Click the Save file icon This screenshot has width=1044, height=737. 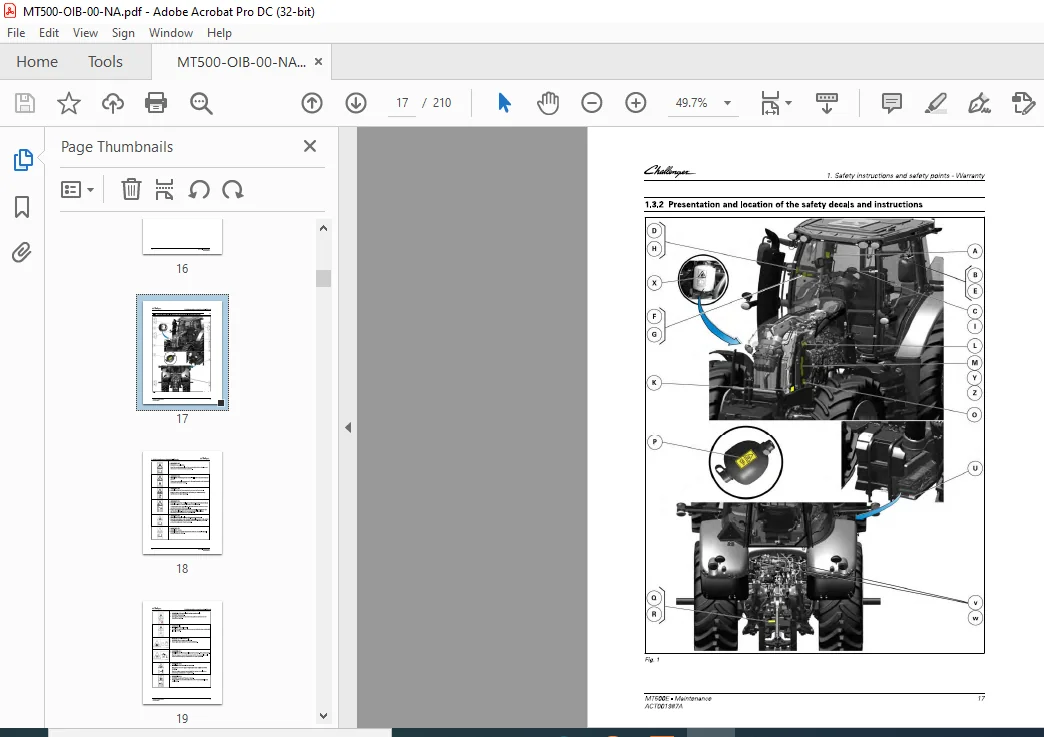point(25,103)
